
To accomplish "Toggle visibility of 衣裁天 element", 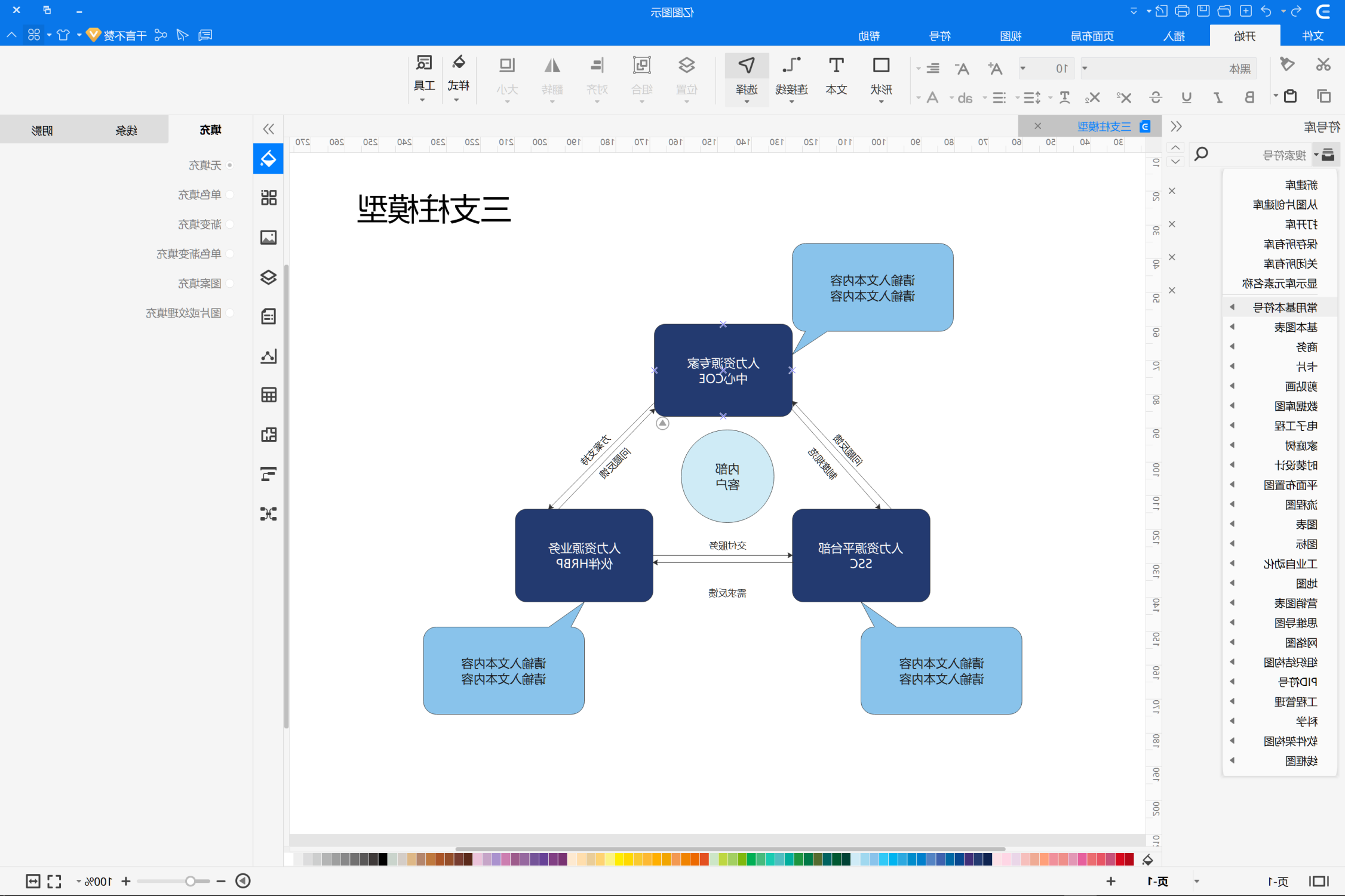I will point(229,166).
